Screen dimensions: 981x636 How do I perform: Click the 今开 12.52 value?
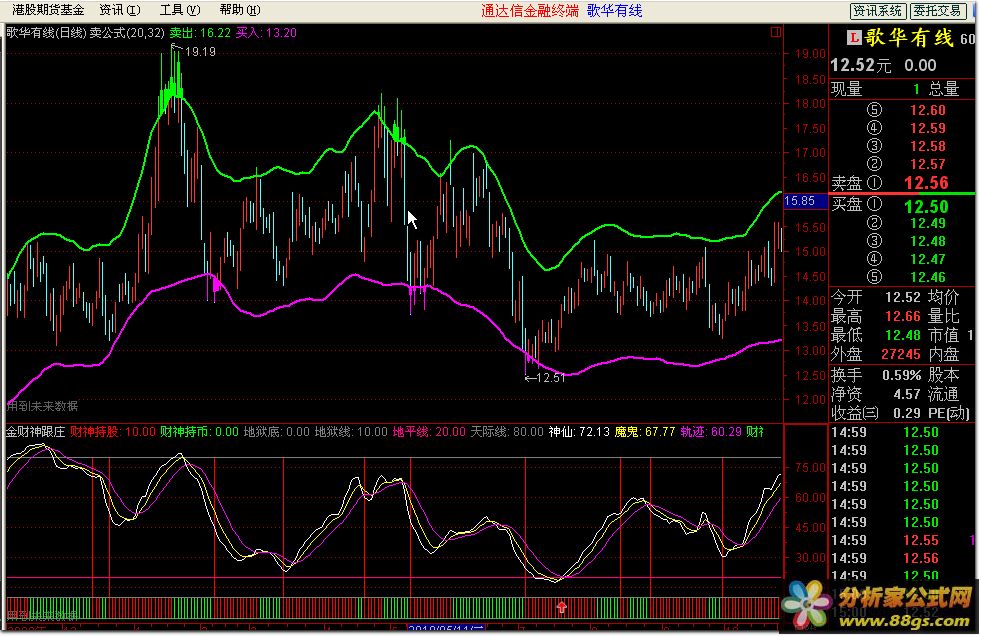(x=903, y=297)
